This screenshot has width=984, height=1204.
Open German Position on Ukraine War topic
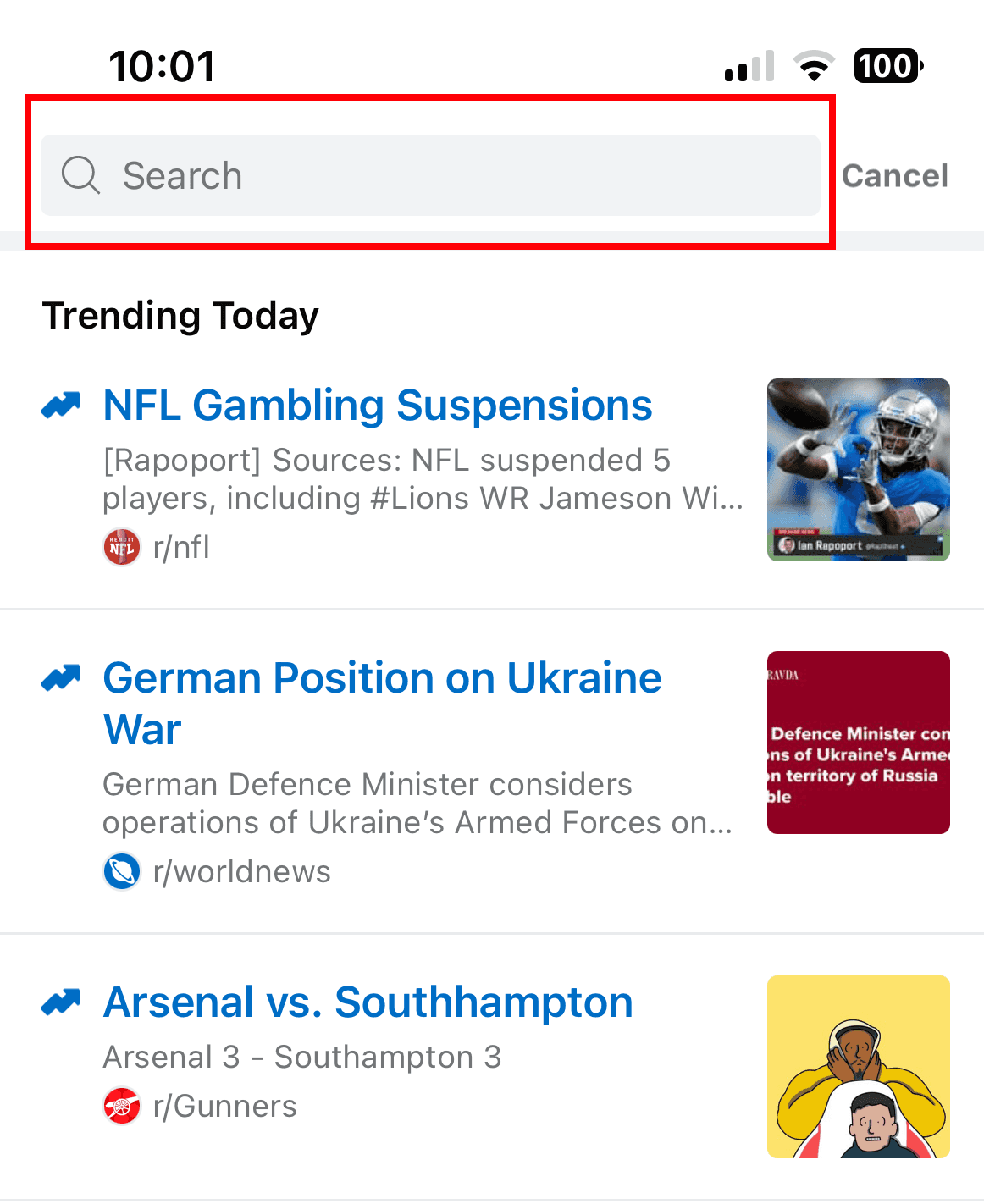point(383,704)
